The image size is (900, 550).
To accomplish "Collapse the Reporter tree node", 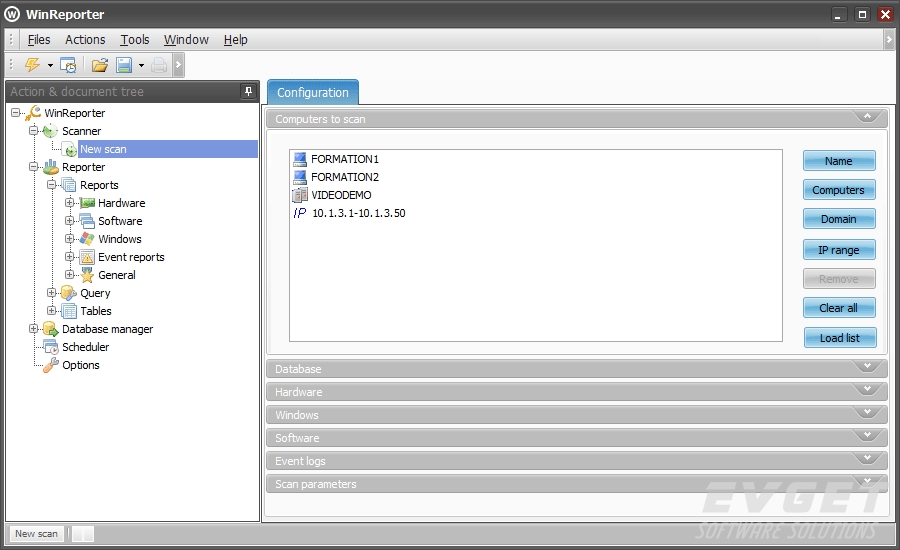I will pyautogui.click(x=33, y=167).
